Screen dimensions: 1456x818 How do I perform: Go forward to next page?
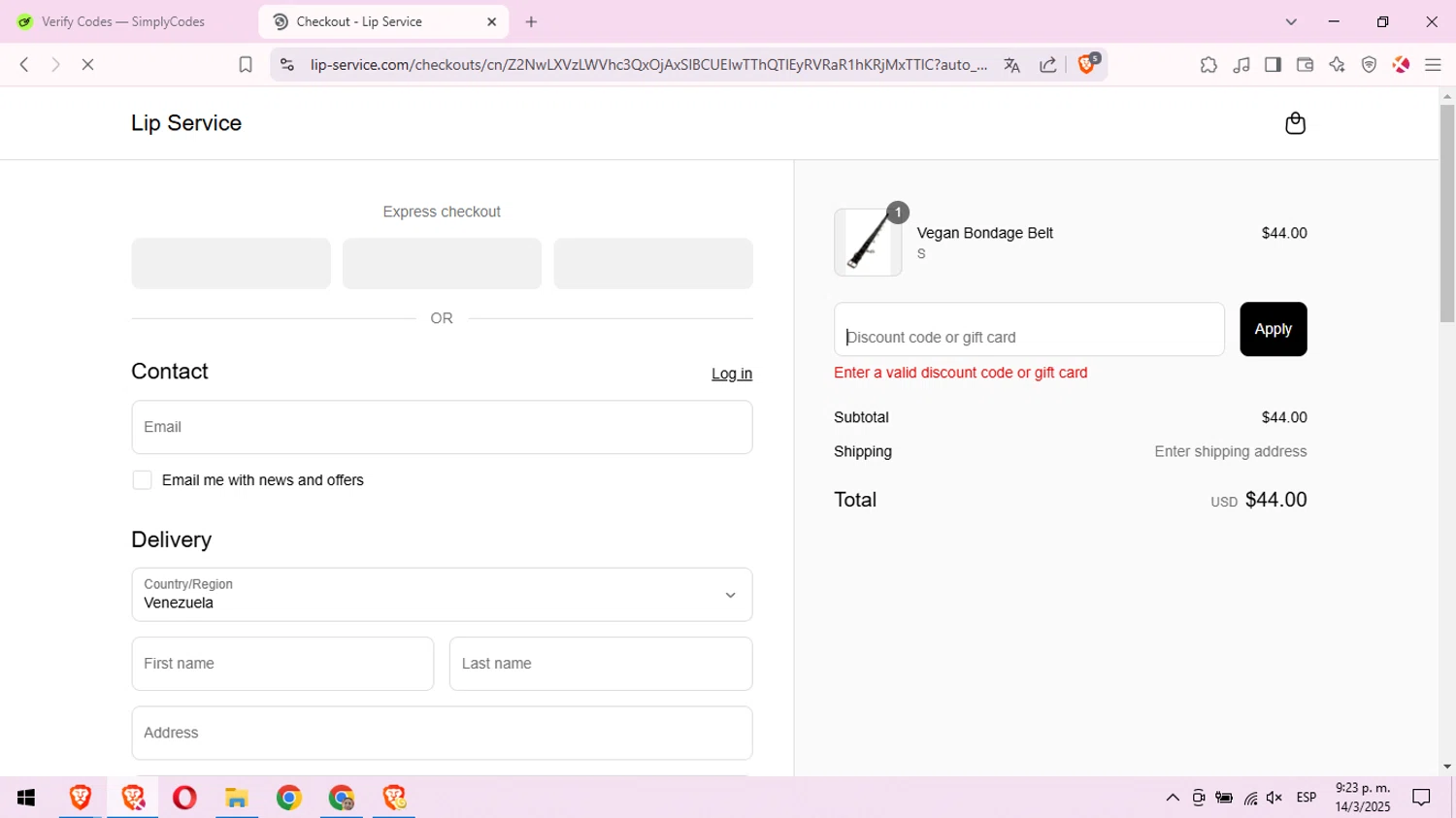pos(55,65)
